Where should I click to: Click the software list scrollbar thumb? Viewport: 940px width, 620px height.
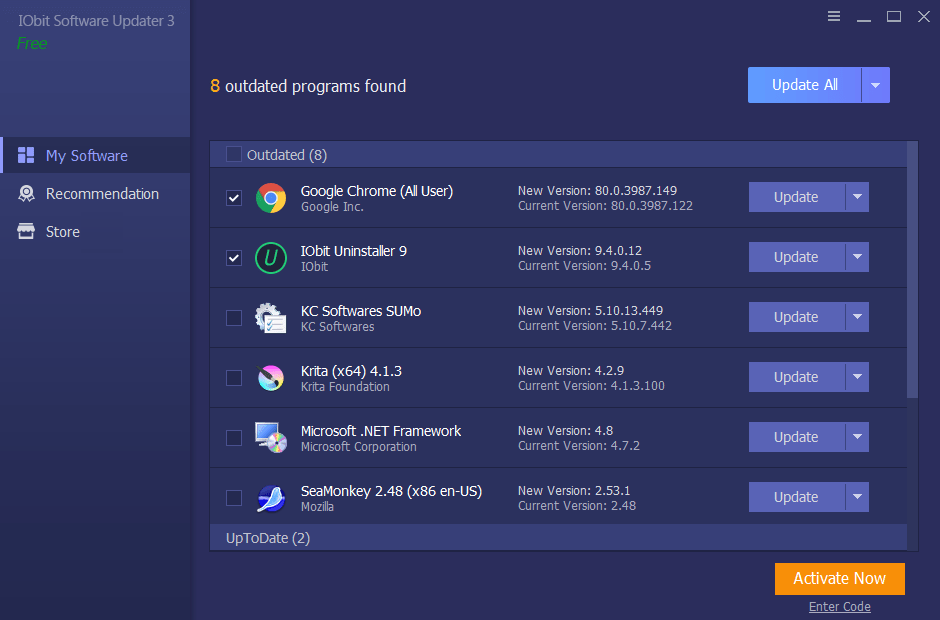coord(912,270)
